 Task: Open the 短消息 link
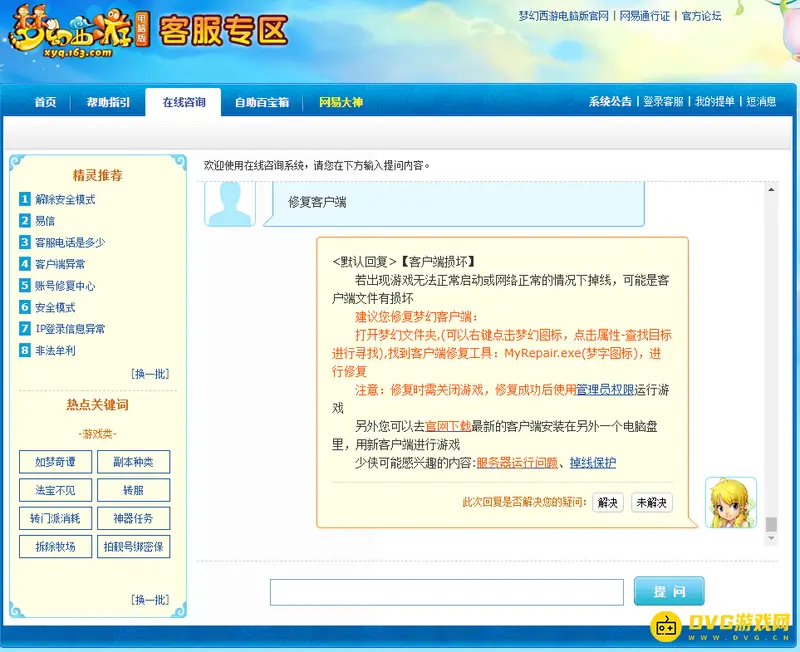[761, 102]
